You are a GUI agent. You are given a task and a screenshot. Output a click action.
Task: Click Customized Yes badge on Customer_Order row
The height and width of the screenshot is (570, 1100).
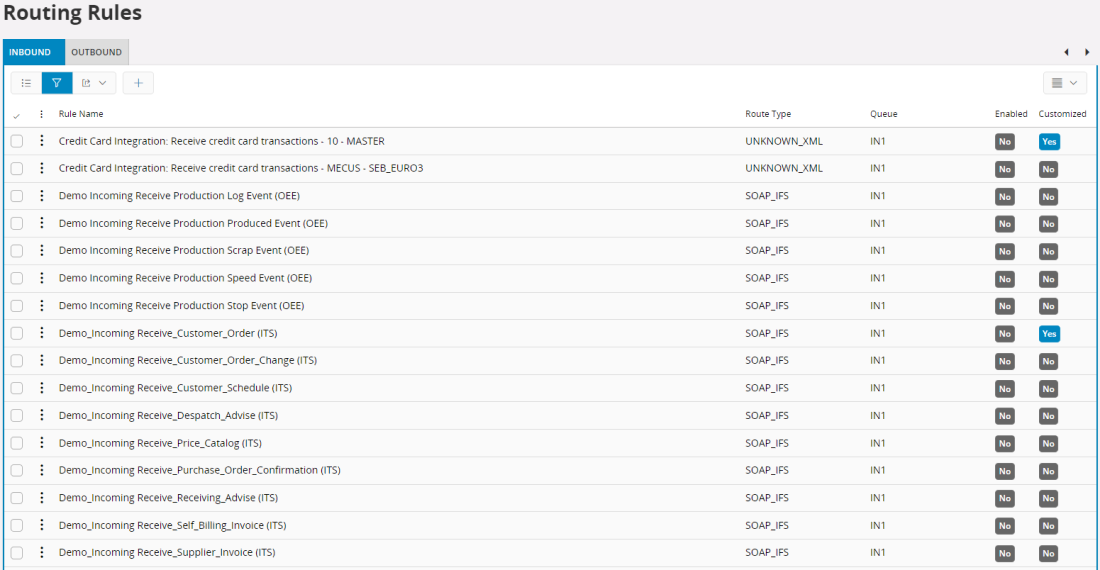click(1048, 334)
